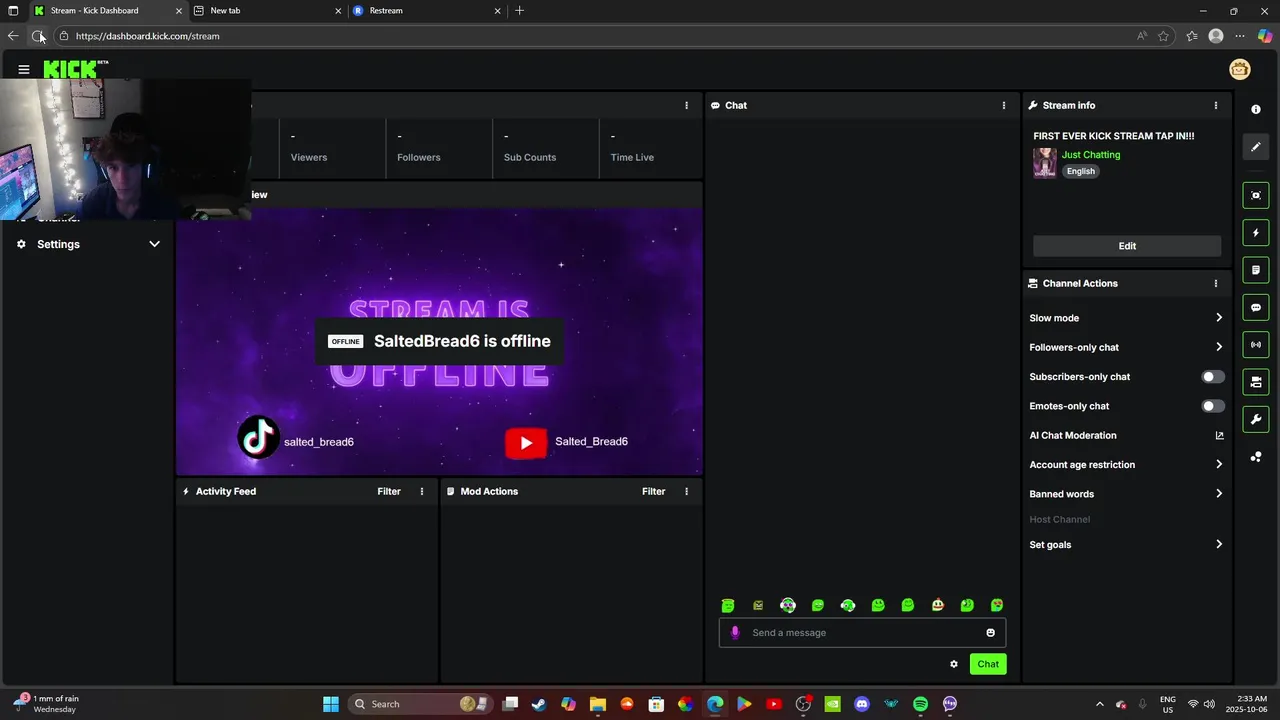
Task: Click the browser address bar URL
Action: tap(147, 36)
